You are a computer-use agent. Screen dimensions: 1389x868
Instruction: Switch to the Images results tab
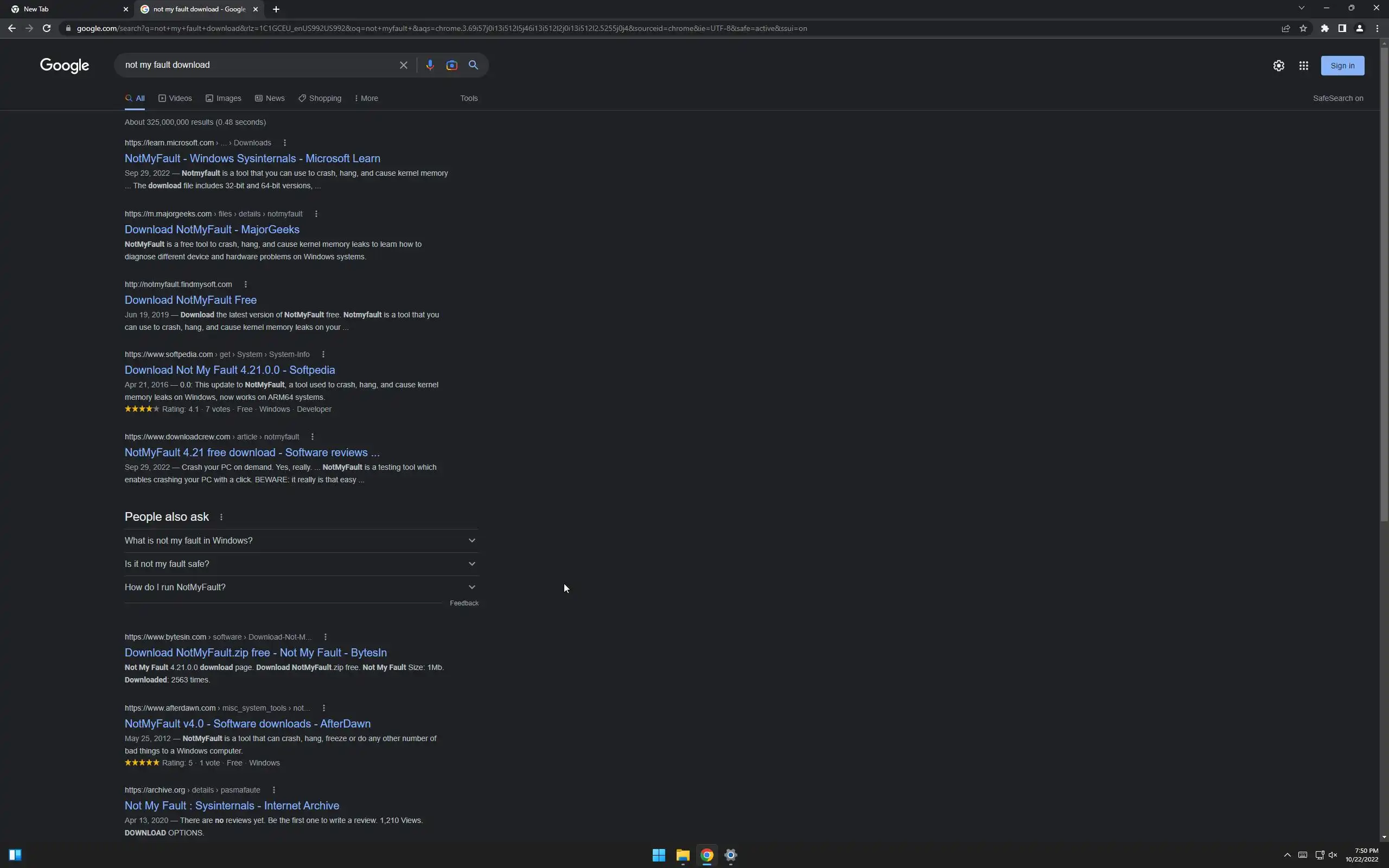point(224,98)
